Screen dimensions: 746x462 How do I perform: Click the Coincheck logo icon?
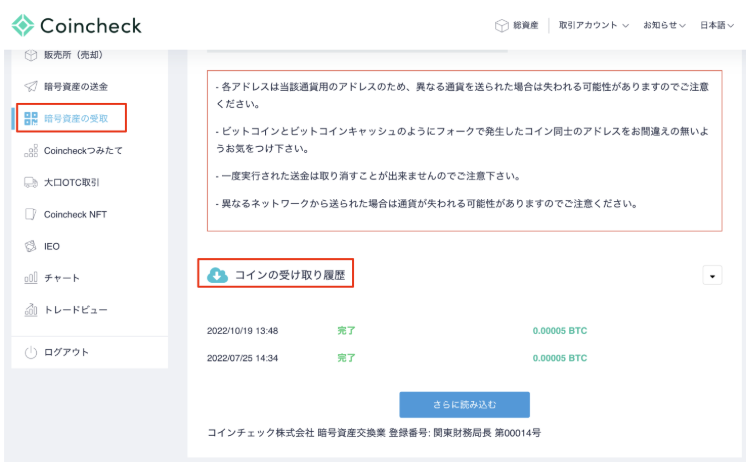pos(24,25)
